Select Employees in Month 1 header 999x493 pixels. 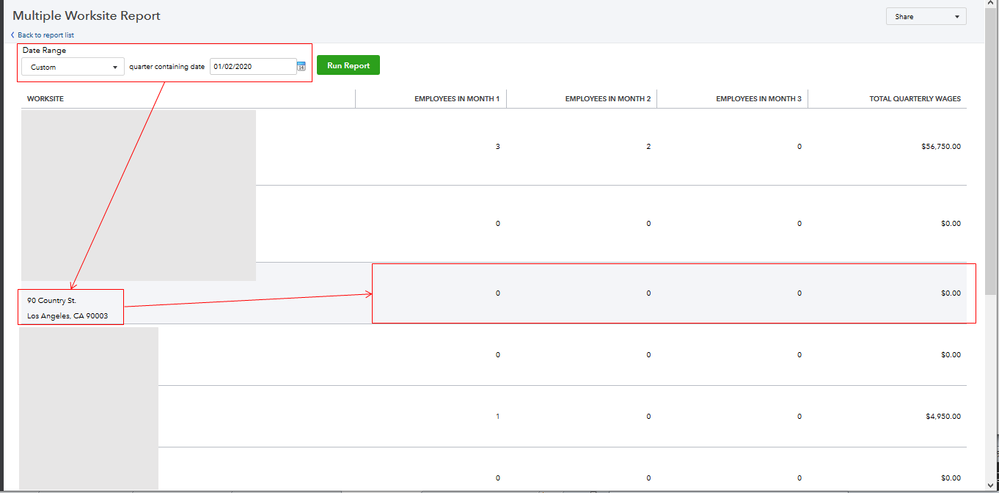click(x=457, y=99)
